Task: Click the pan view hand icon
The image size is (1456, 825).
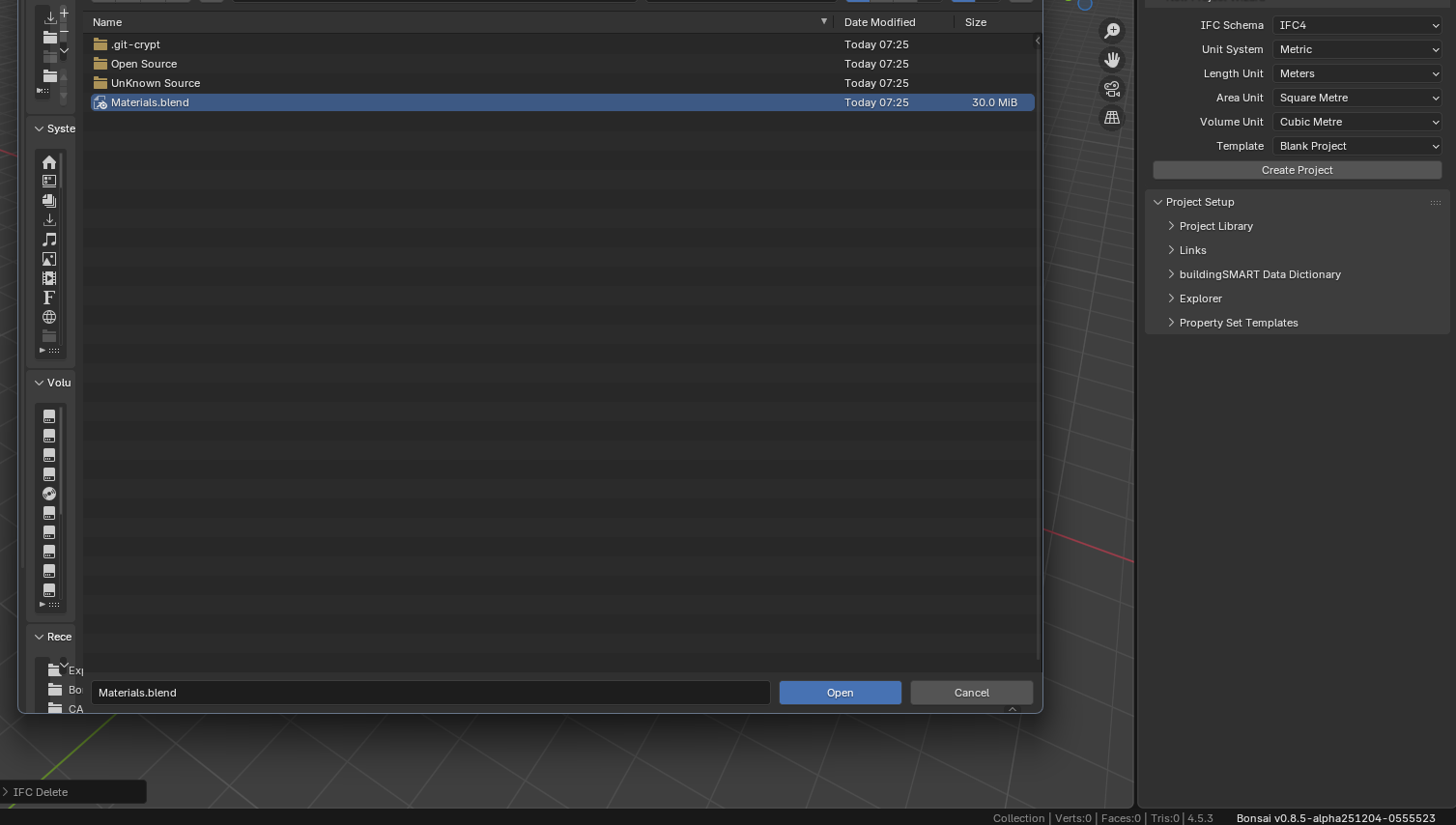Action: (1112, 60)
